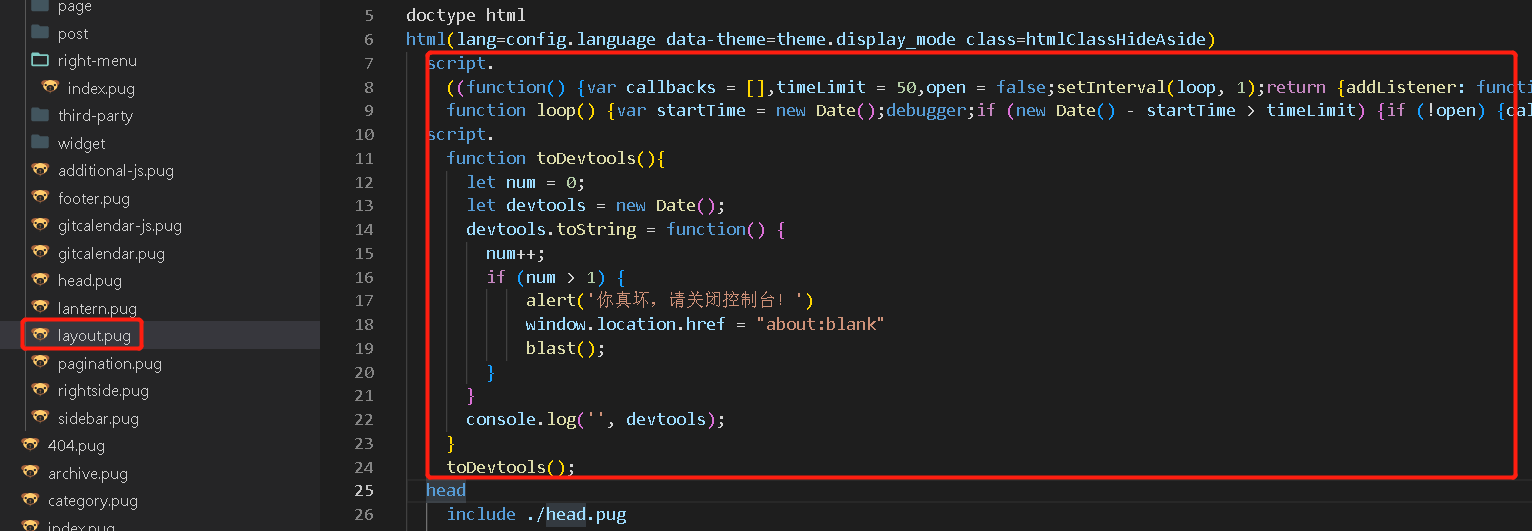Click the pug icon beside head.pug
Screen dimensions: 1532x531
click(x=40, y=280)
